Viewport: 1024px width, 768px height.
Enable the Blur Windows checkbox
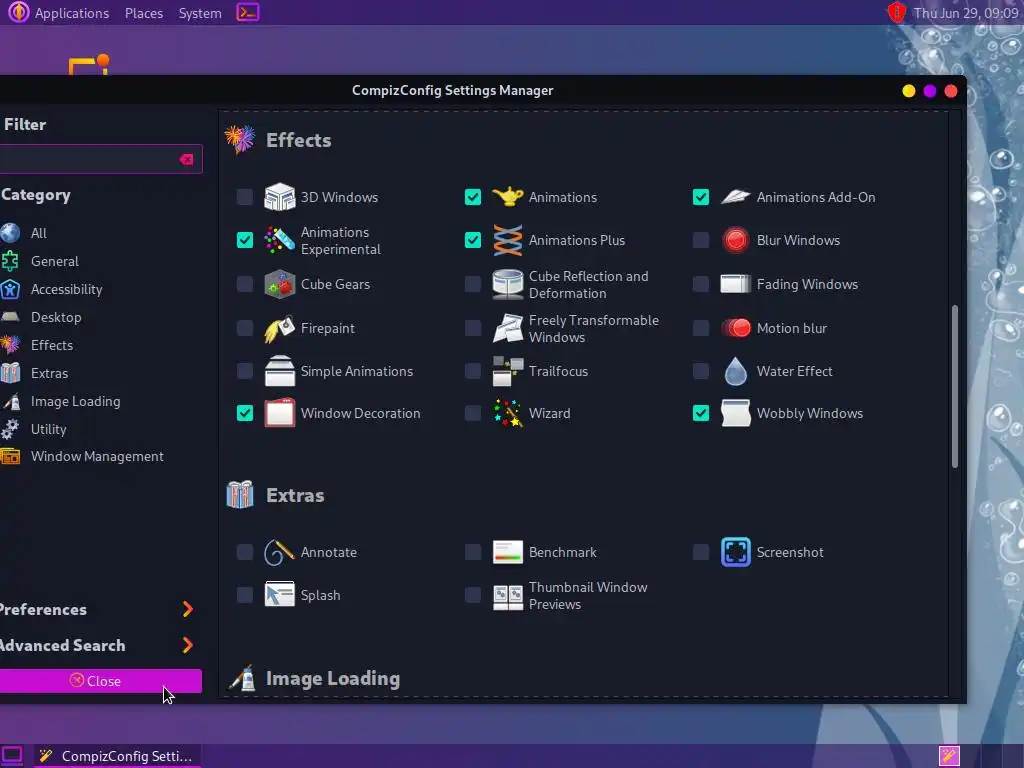[701, 240]
